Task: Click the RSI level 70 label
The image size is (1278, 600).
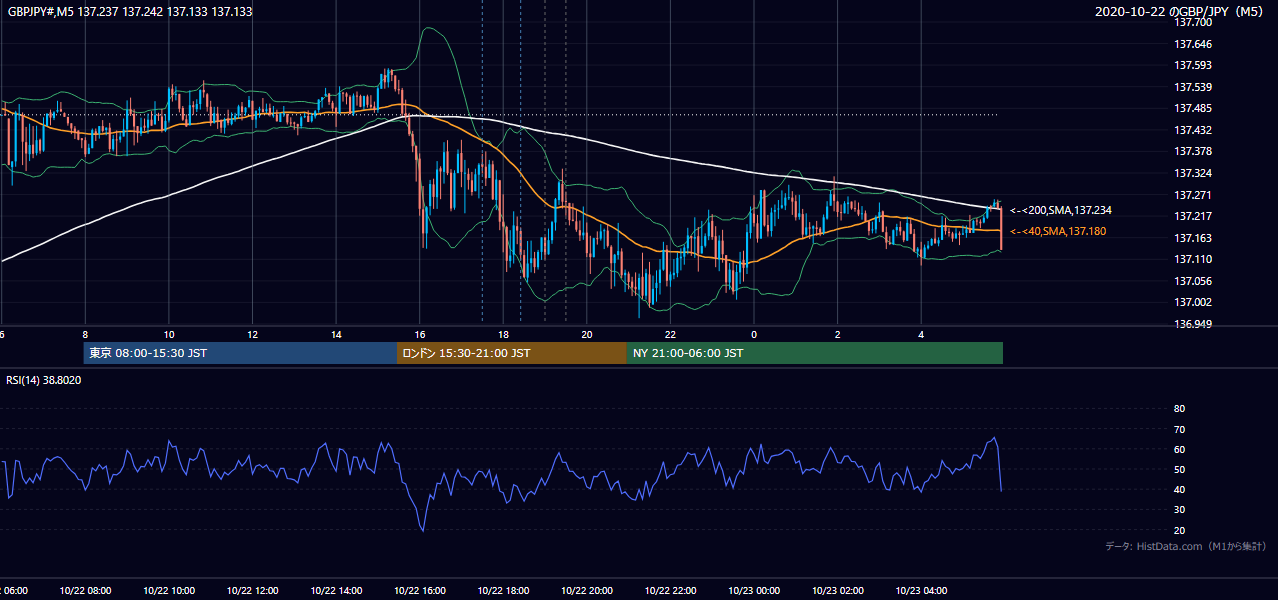Action: pos(1179,429)
